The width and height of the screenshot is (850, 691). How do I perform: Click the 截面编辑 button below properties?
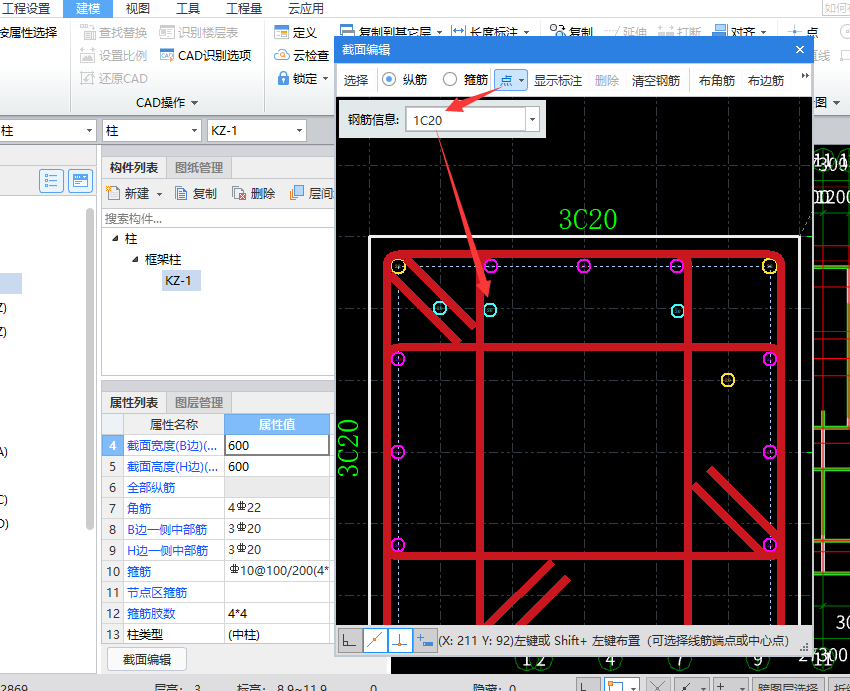(147, 659)
